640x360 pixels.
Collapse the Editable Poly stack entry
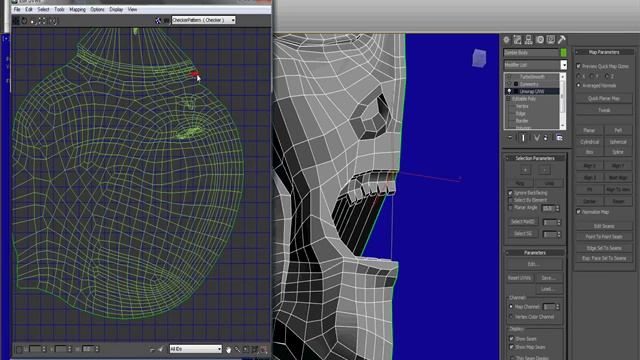click(x=509, y=99)
